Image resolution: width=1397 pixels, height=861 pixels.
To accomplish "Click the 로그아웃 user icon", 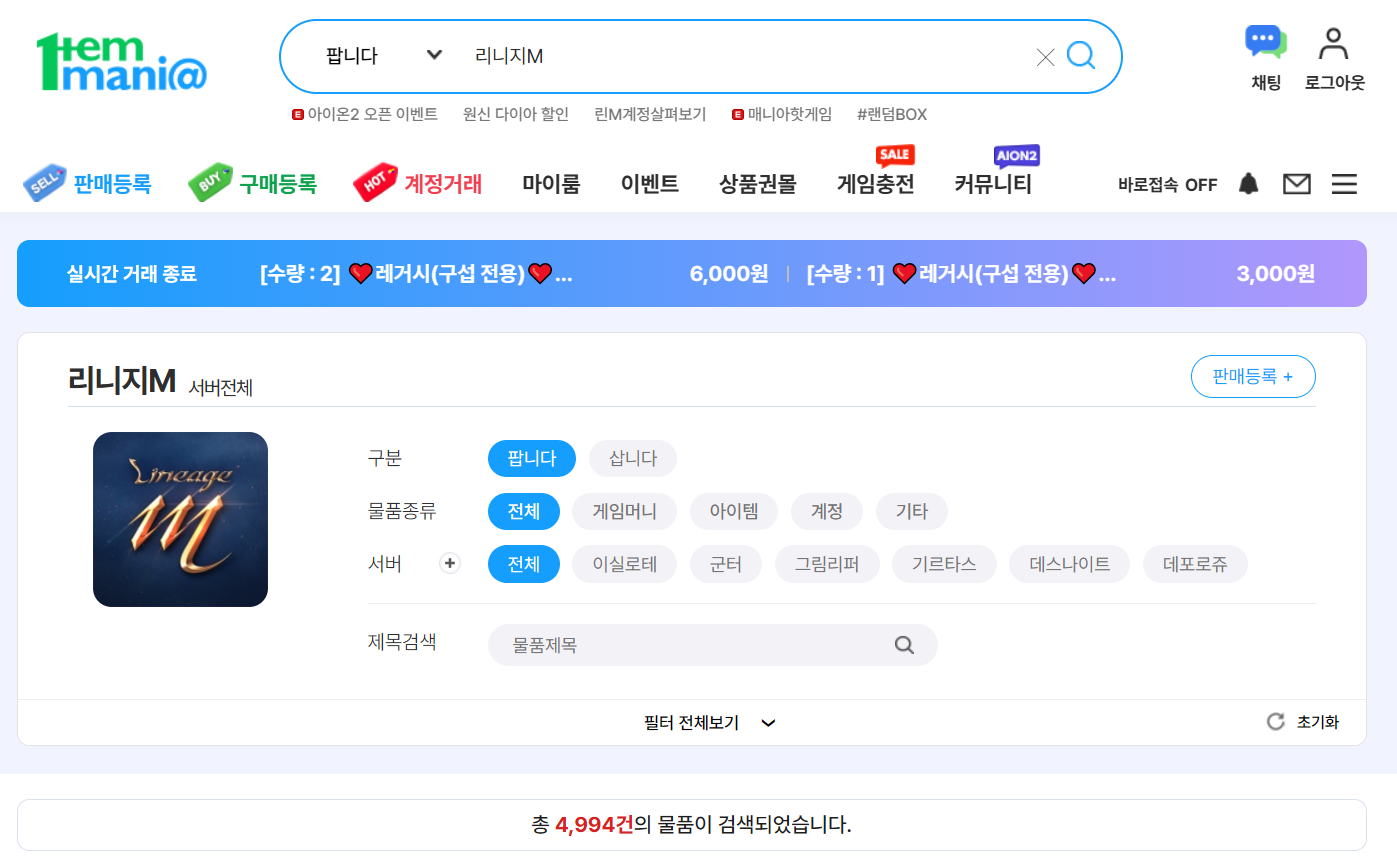I will (1334, 59).
